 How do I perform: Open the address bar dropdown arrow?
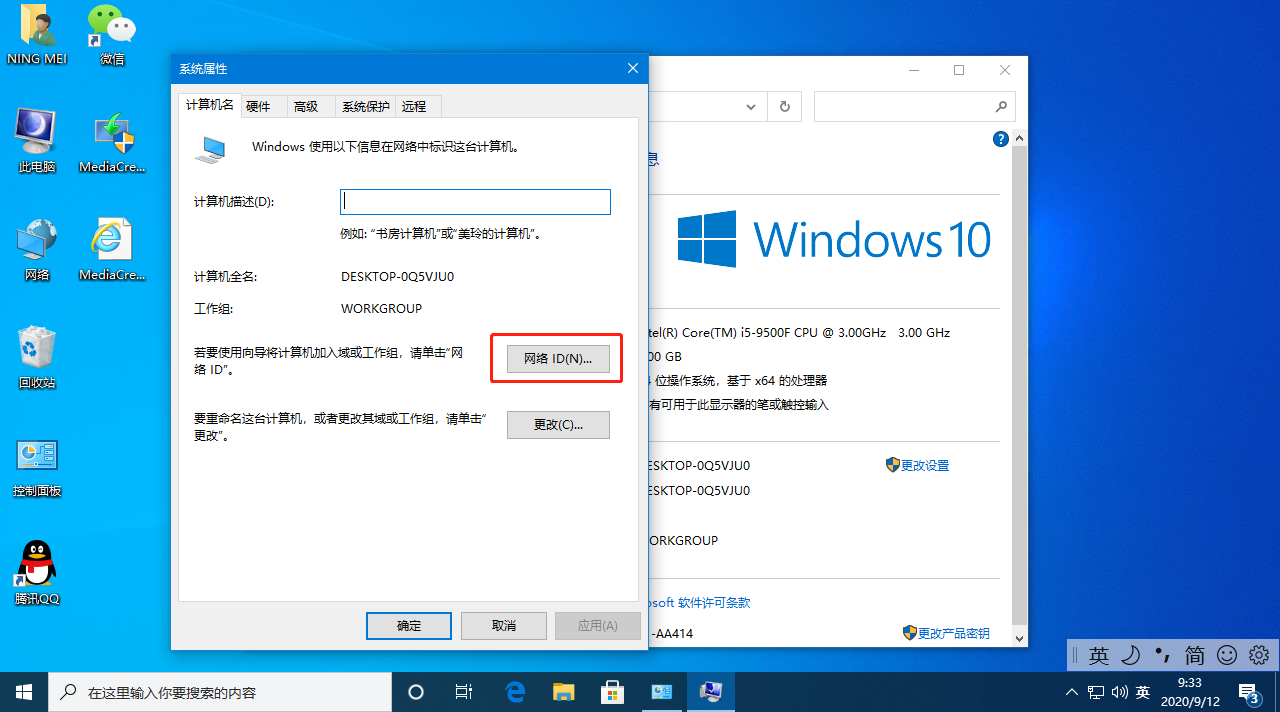tap(750, 106)
